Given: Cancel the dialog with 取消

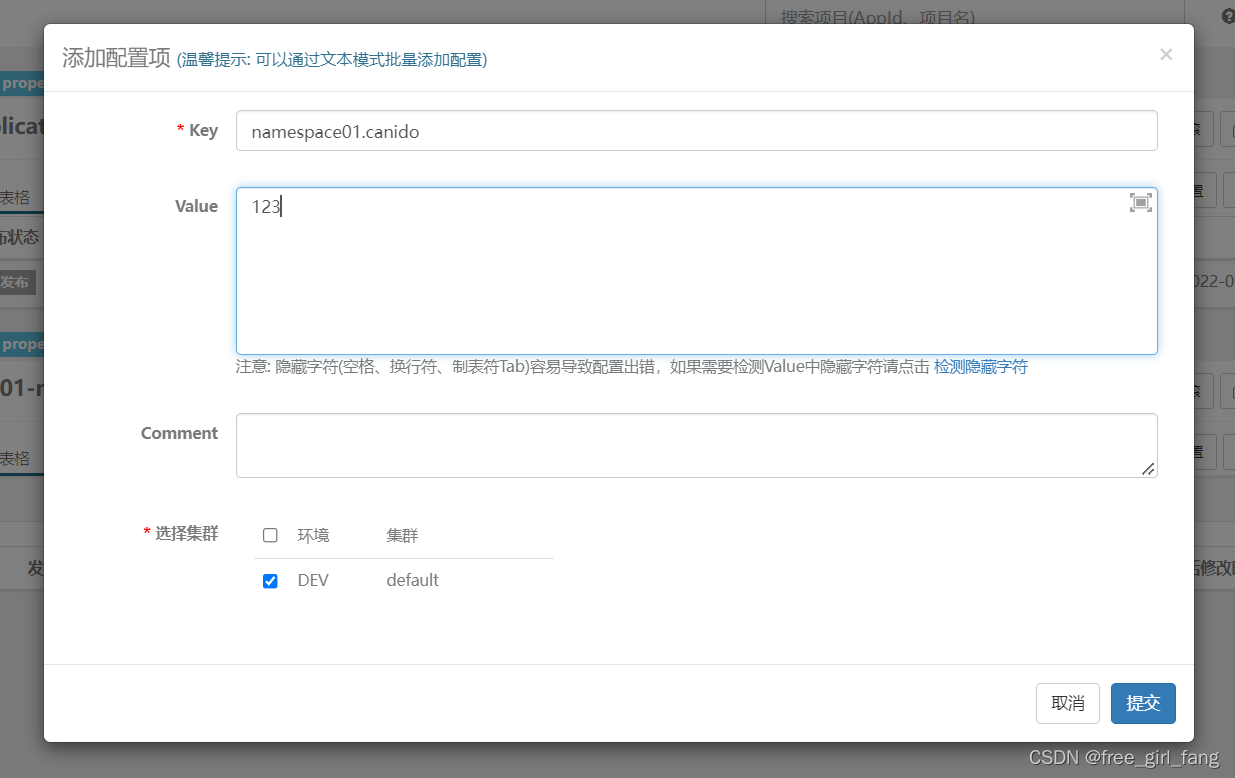Looking at the screenshot, I should 1068,703.
